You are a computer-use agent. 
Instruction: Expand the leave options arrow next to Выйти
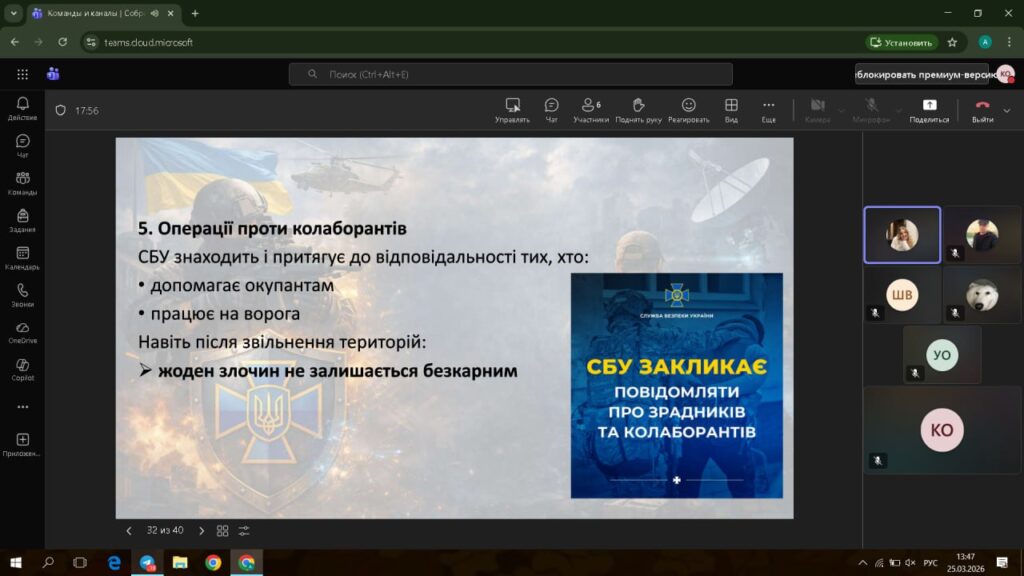tap(1006, 110)
